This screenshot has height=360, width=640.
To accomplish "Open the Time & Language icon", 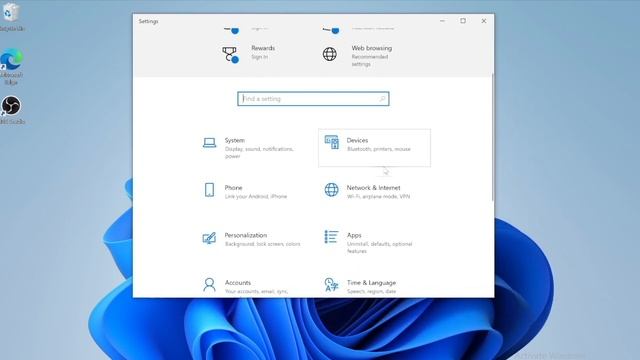I will pos(331,284).
